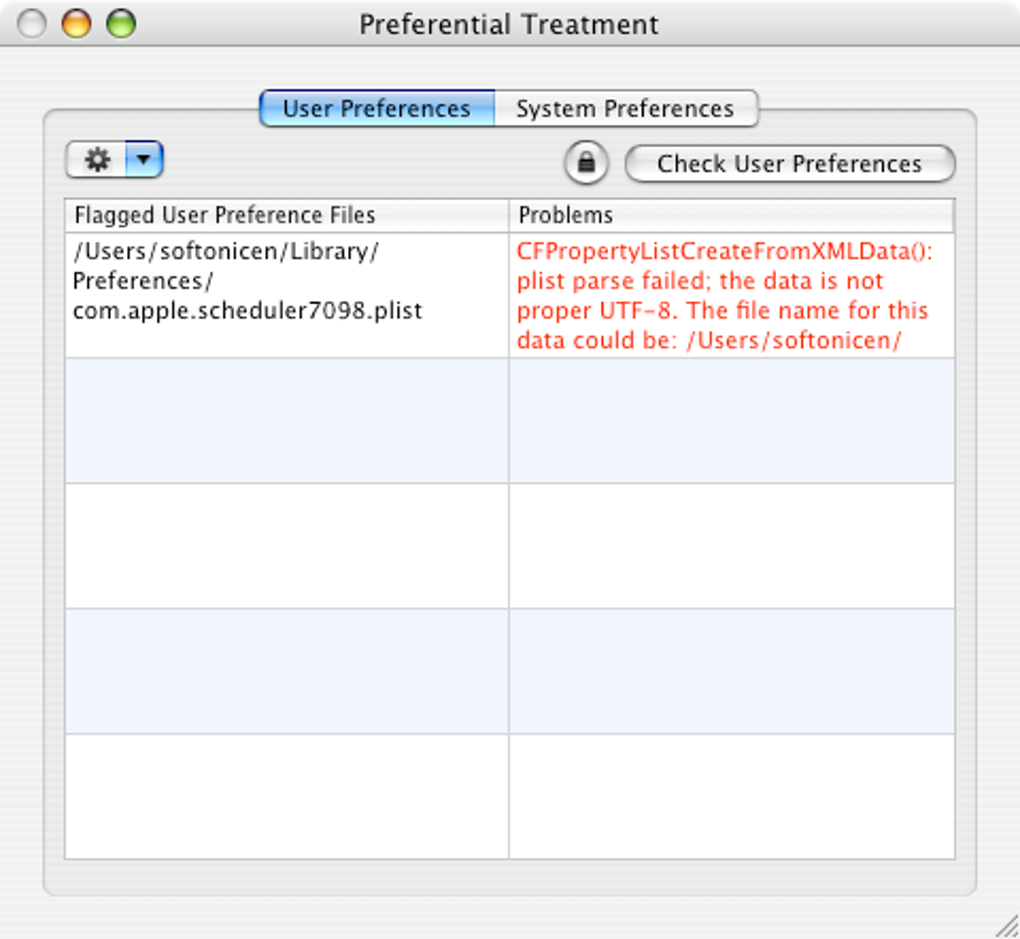Select the first empty blue-shaded file row
1020x939 pixels.
[286, 421]
